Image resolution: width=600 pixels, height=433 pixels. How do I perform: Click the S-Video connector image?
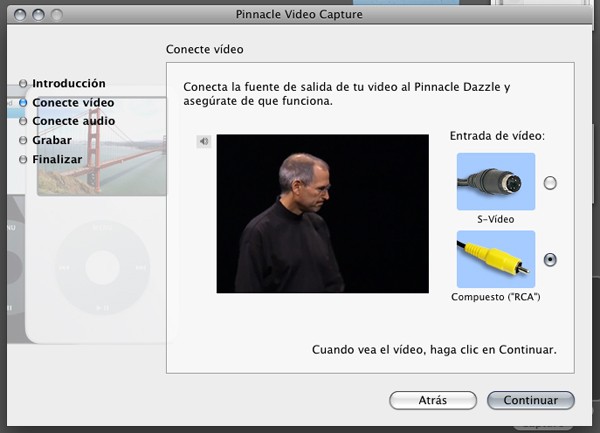(496, 182)
